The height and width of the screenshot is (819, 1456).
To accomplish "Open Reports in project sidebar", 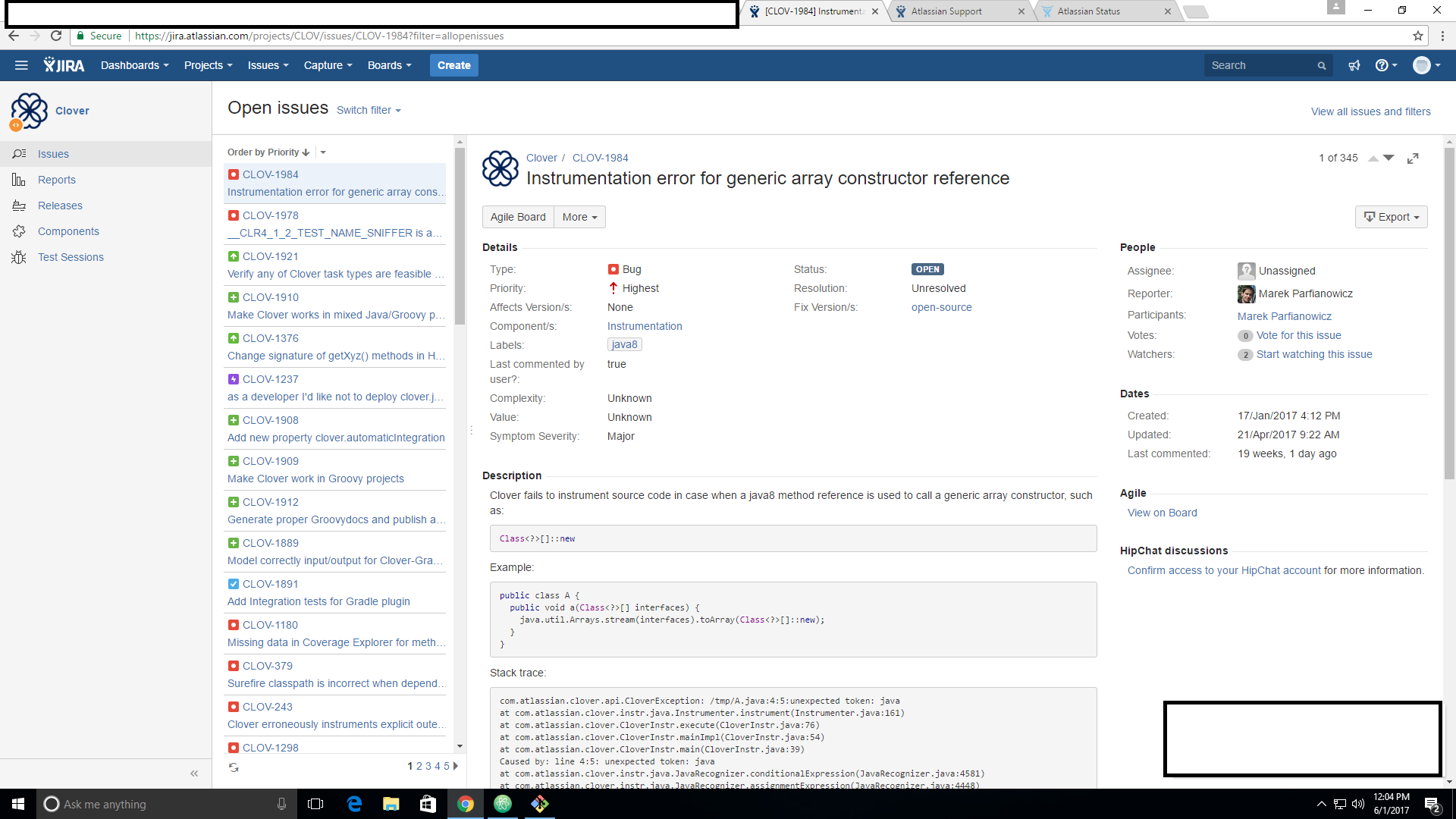I will point(56,180).
